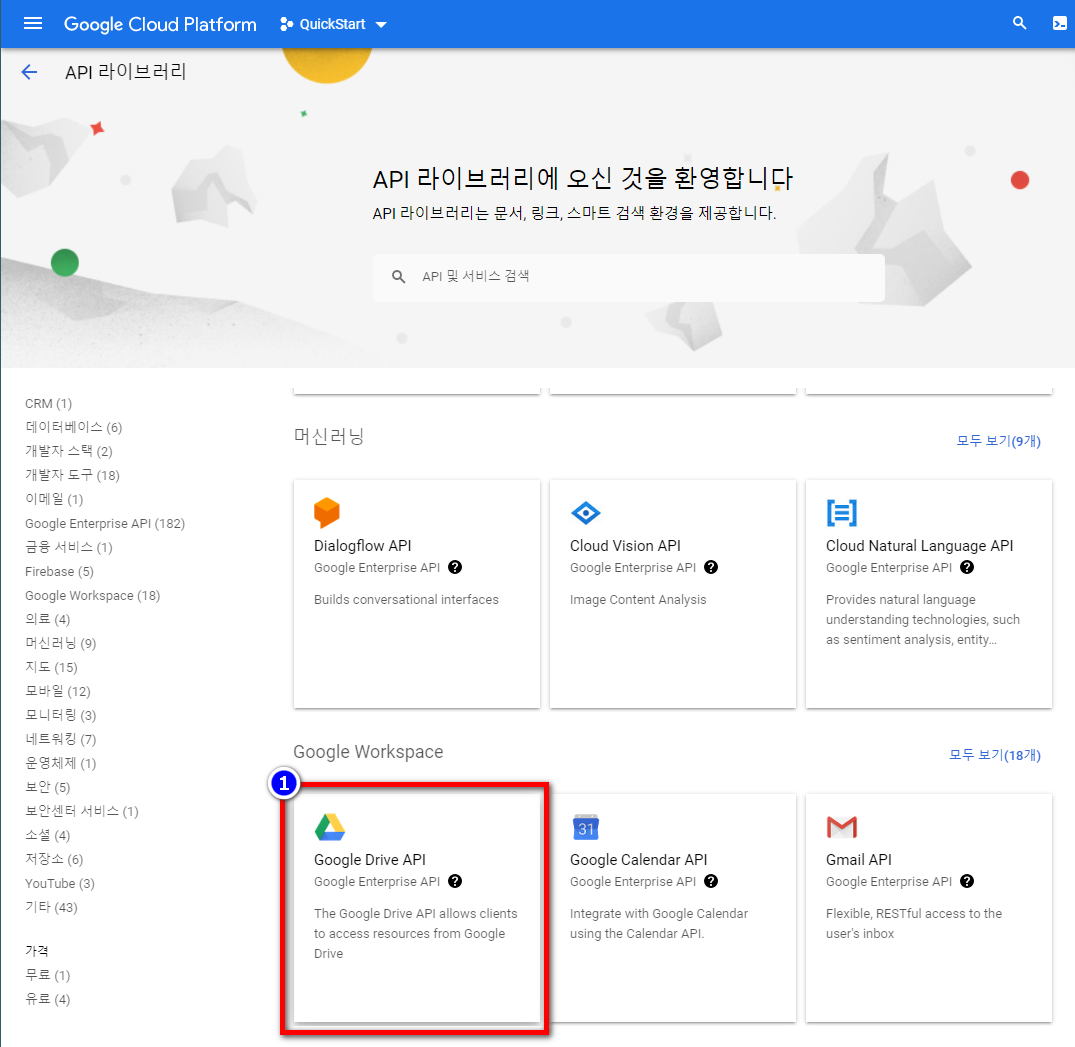The image size is (1075, 1047).
Task: Select 모바일 (12) filter
Action: point(58,691)
